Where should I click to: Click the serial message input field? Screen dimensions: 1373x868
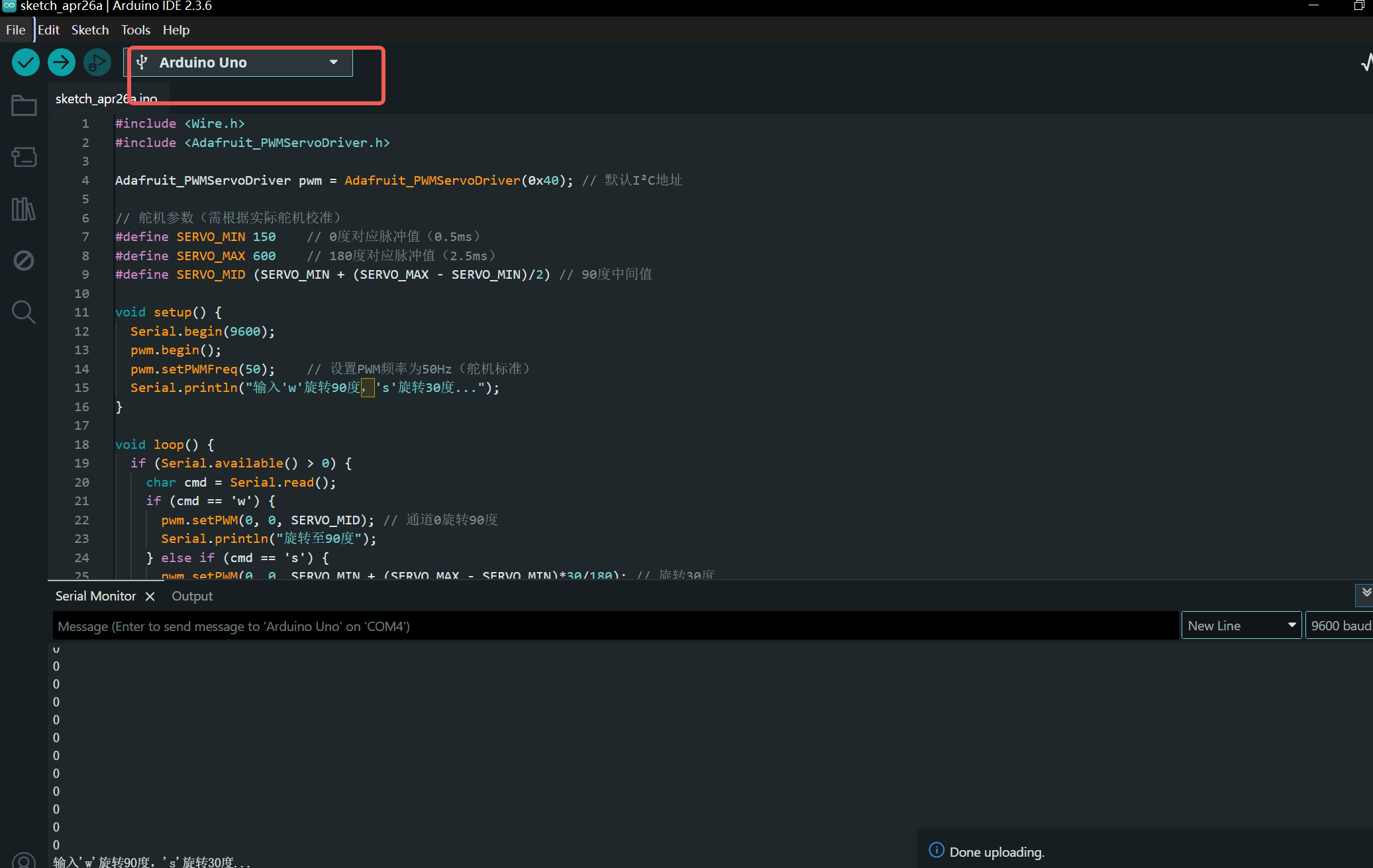tap(615, 626)
